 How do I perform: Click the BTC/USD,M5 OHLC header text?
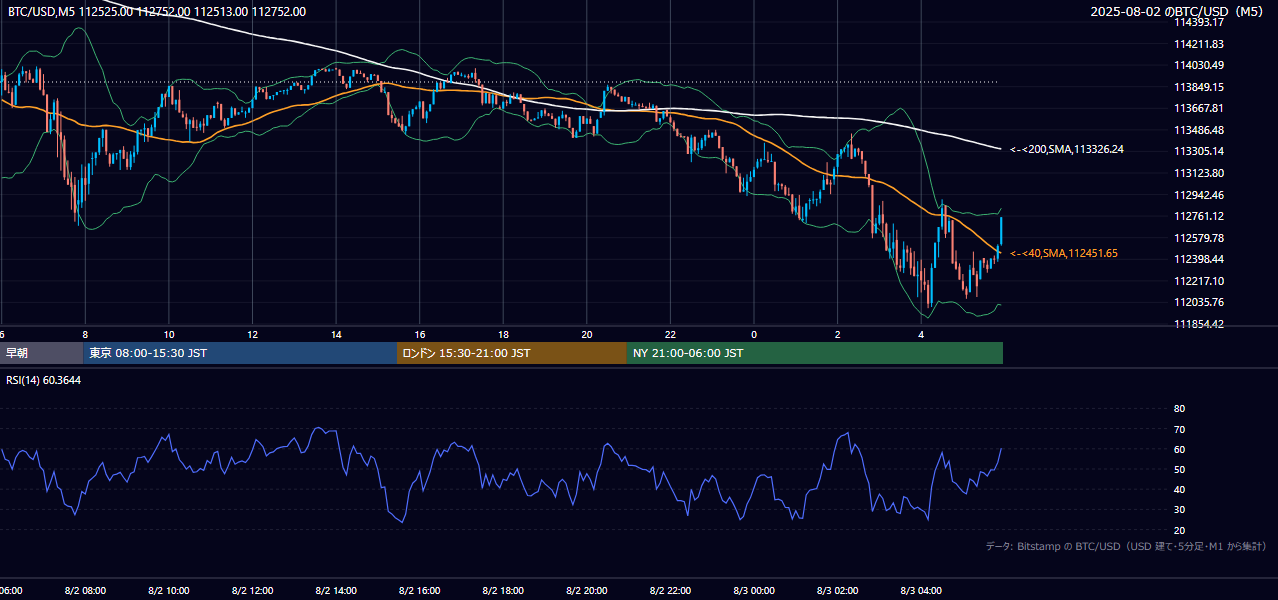tap(157, 11)
